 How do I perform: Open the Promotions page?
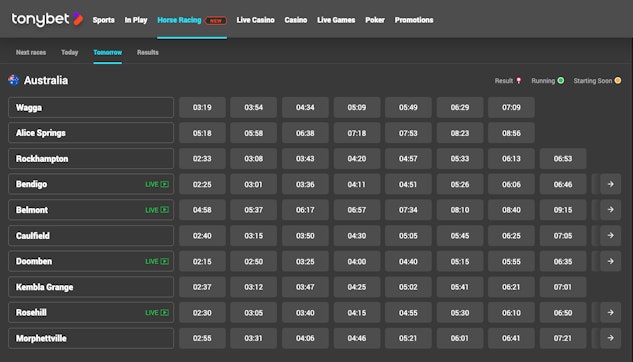point(414,20)
